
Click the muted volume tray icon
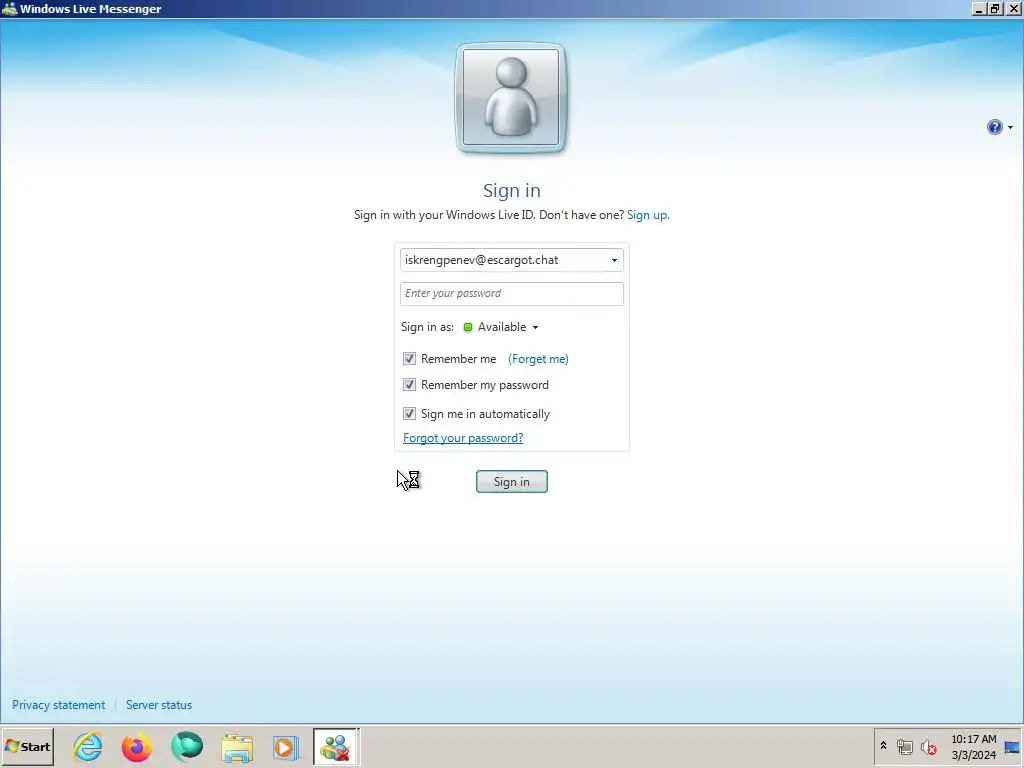928,747
